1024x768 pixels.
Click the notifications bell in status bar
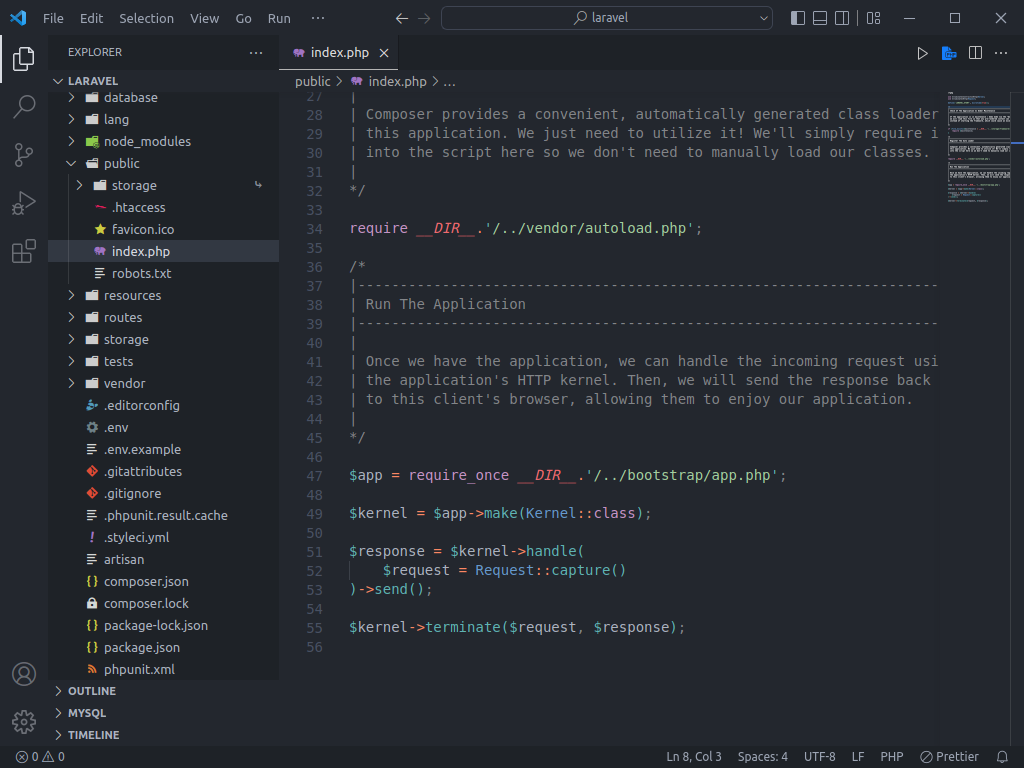pos(1002,757)
